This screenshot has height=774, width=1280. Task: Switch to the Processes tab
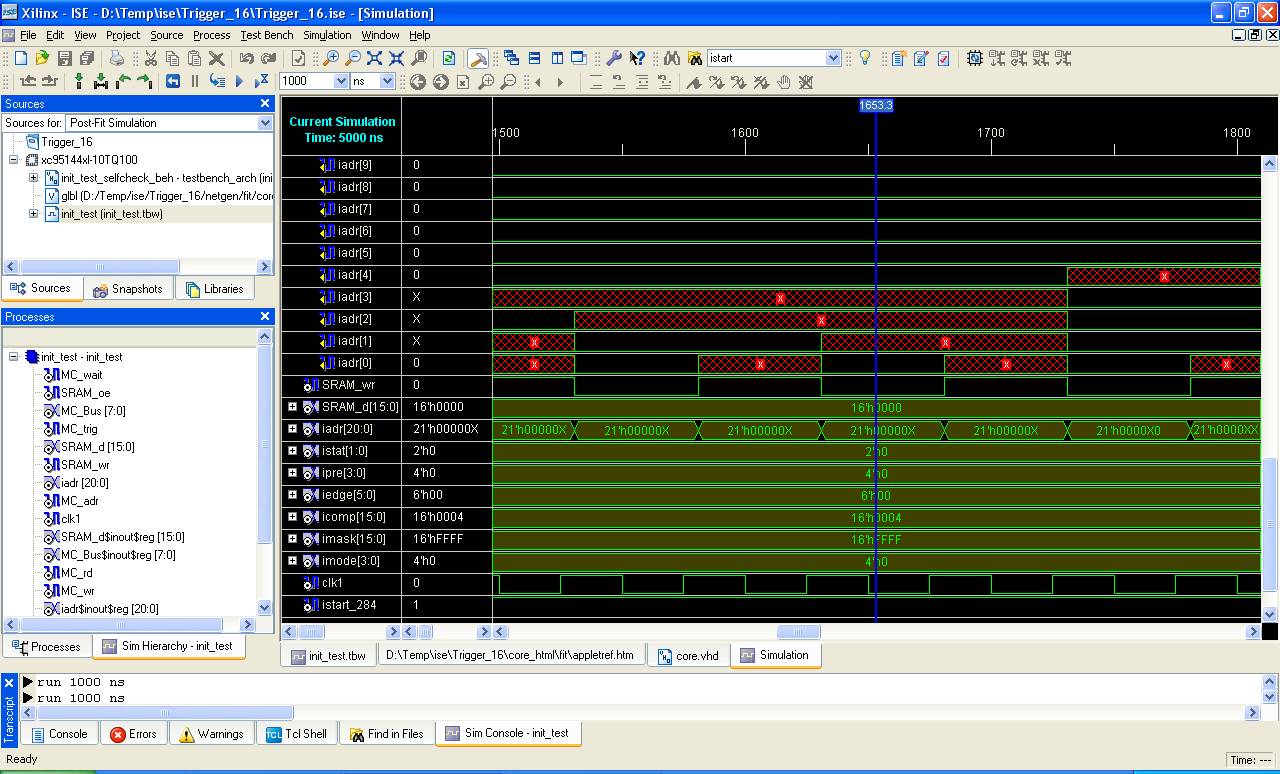[46, 647]
